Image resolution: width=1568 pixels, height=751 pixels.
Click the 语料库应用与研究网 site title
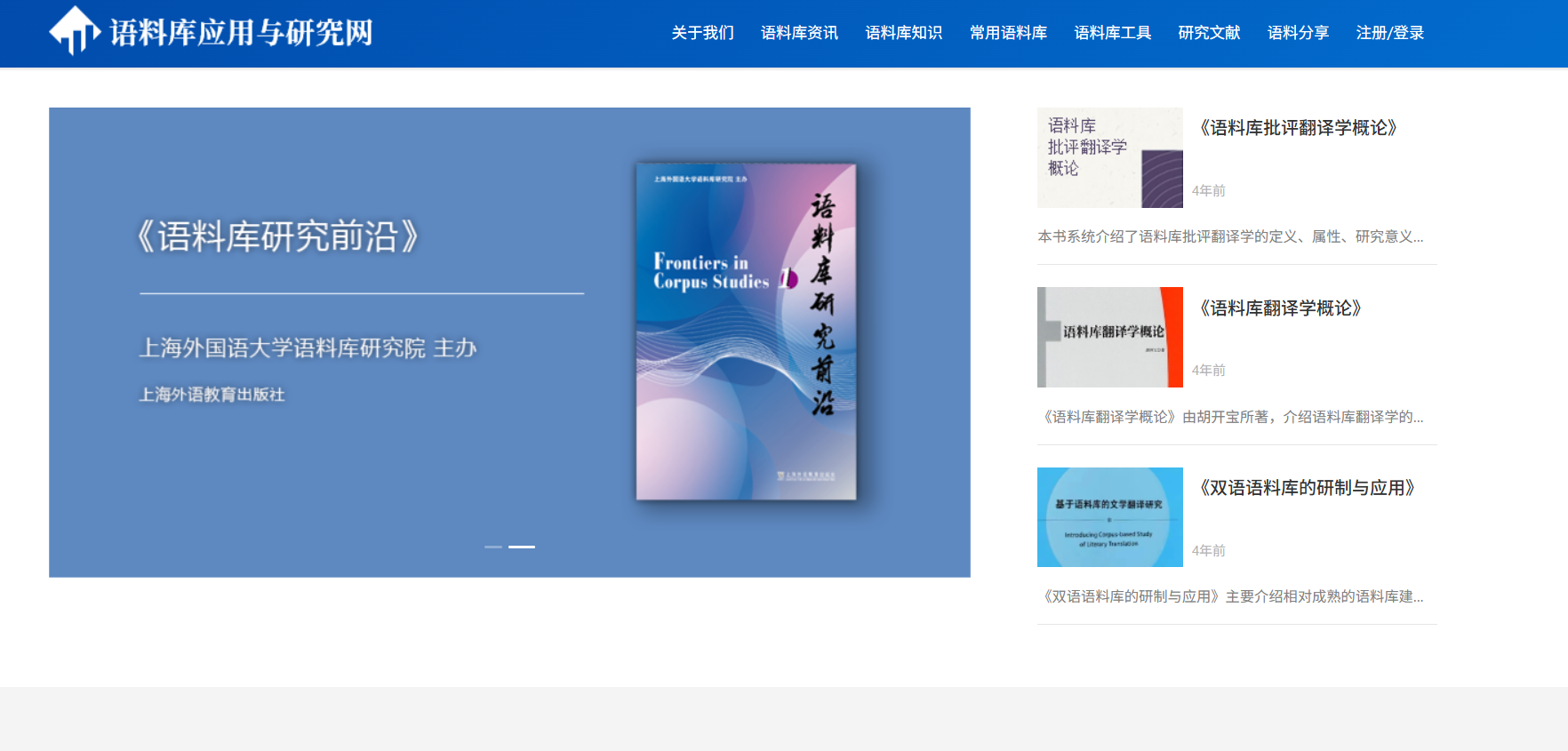(241, 33)
